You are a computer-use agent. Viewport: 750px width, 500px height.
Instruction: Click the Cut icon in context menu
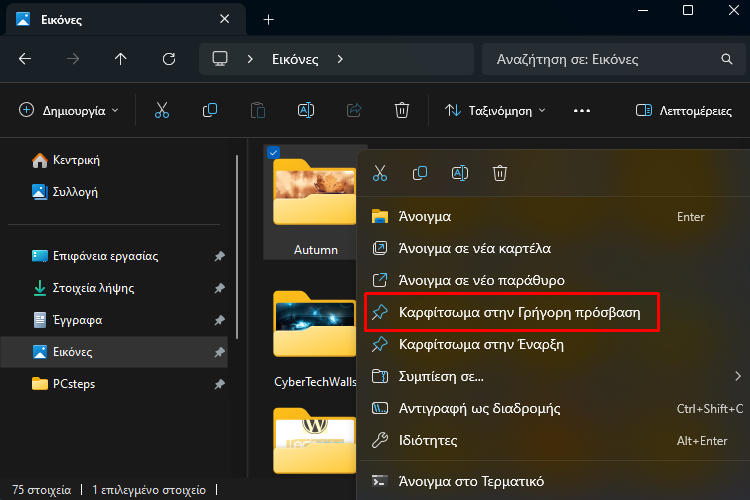click(x=380, y=173)
